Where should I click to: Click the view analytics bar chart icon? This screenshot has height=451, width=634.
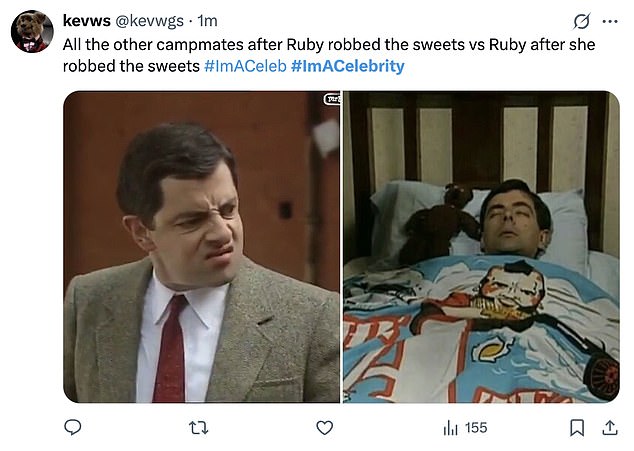click(x=450, y=428)
